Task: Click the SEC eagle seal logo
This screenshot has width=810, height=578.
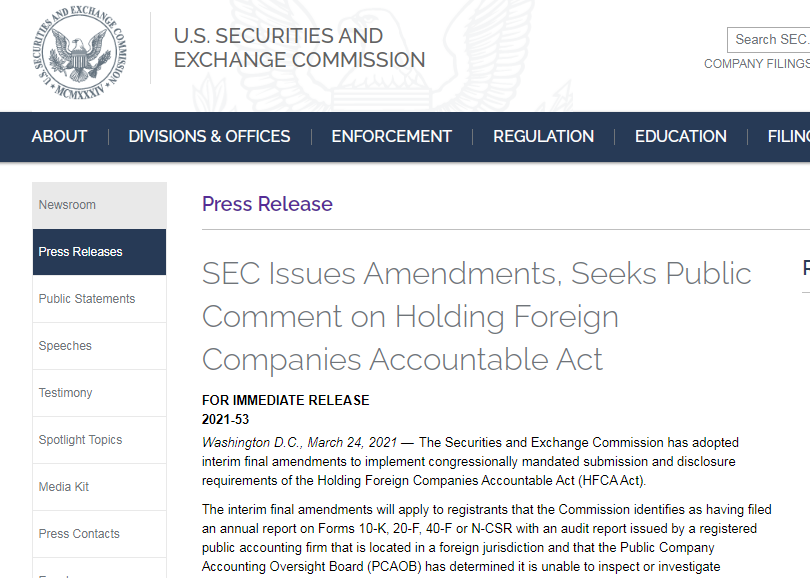Action: [79, 53]
